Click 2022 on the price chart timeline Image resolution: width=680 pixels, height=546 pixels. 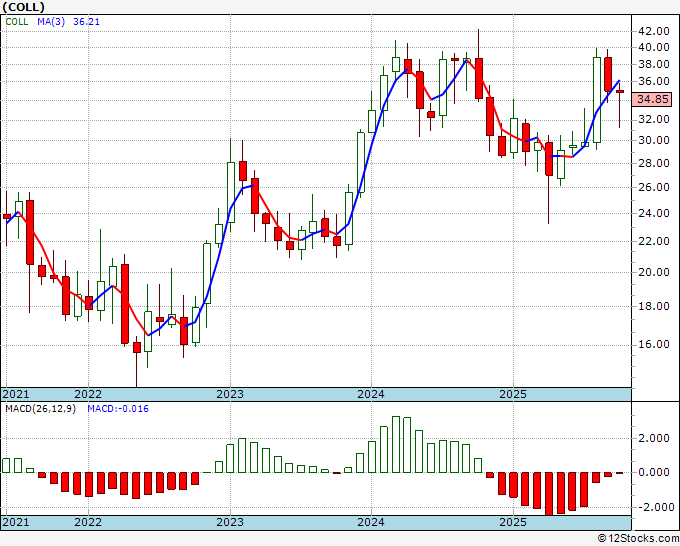pyautogui.click(x=88, y=394)
